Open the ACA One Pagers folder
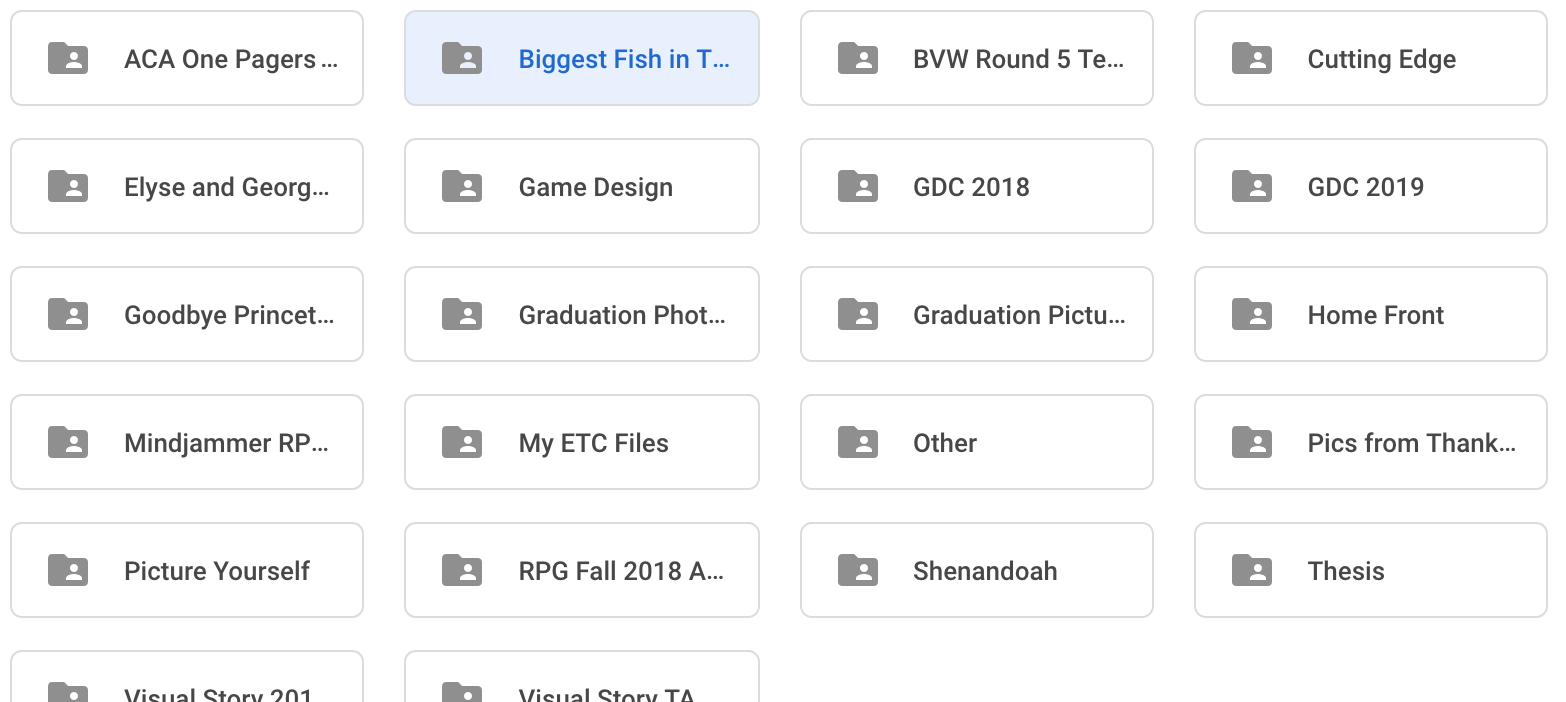This screenshot has height=702, width=1566. (x=230, y=59)
